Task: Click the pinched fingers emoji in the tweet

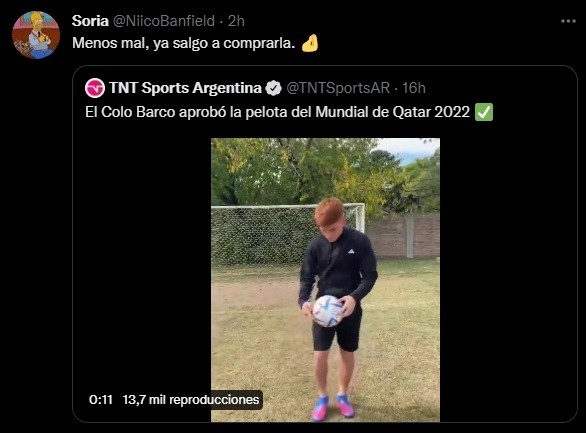Action: [310, 43]
